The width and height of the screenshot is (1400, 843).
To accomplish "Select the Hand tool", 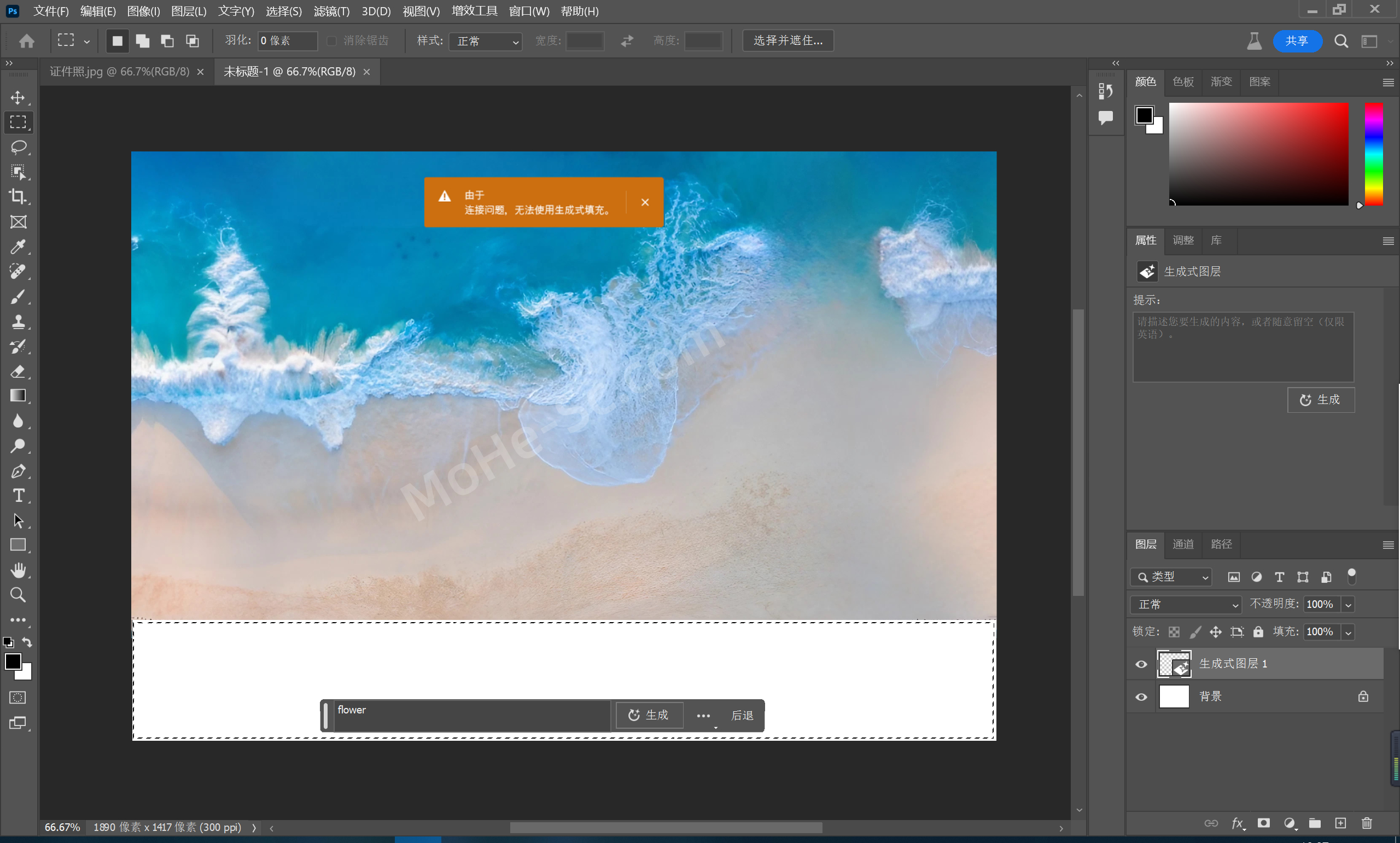I will (x=18, y=570).
